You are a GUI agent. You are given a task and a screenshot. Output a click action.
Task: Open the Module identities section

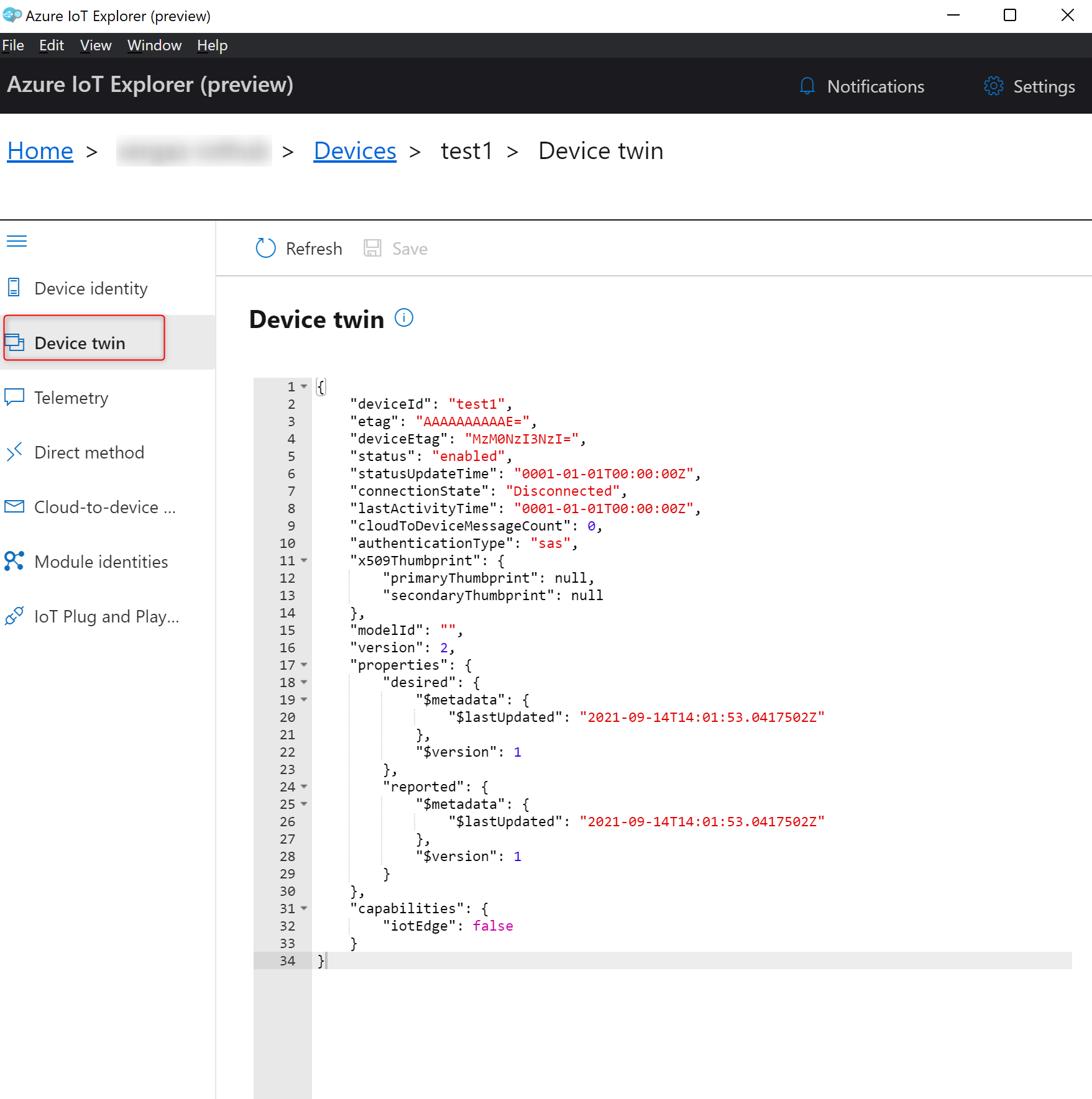[x=108, y=561]
